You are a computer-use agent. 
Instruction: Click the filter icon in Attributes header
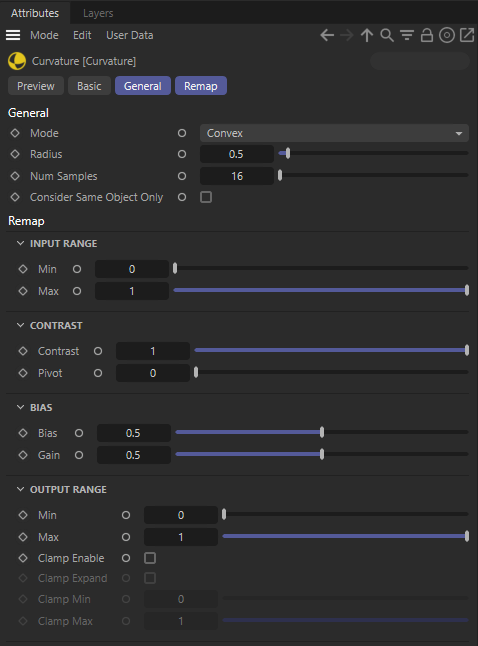coord(407,35)
